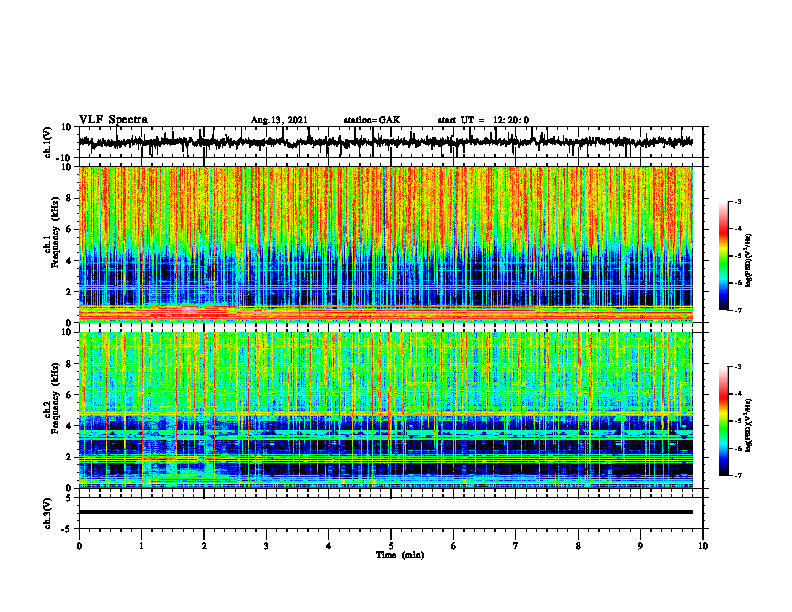Click the "6" kHz tick on ch.1 spectrogram

click(x=69, y=229)
